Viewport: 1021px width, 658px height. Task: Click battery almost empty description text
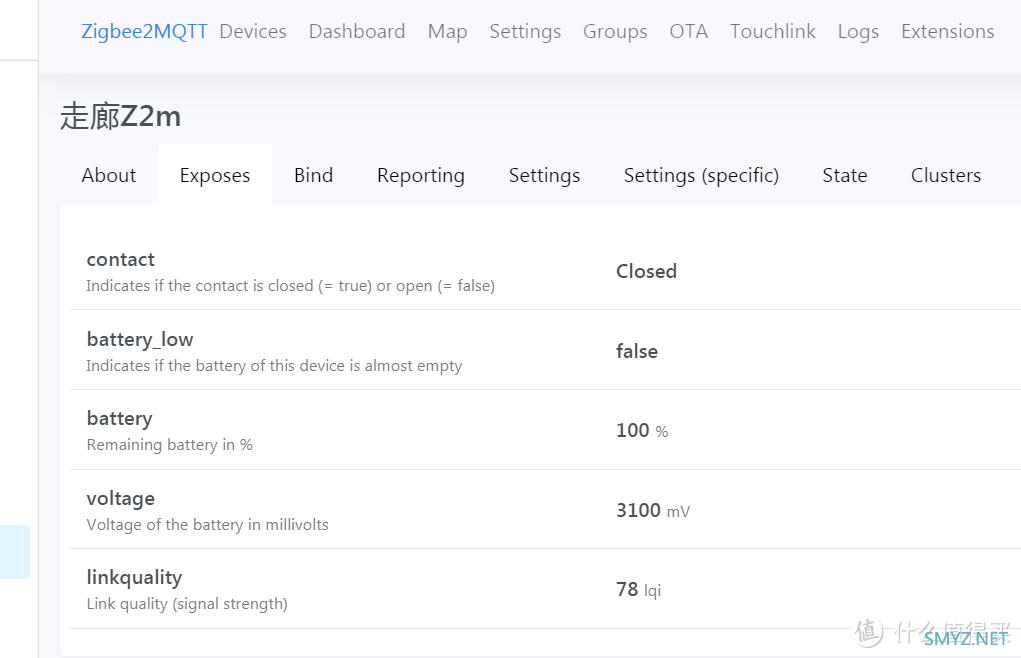tap(274, 366)
